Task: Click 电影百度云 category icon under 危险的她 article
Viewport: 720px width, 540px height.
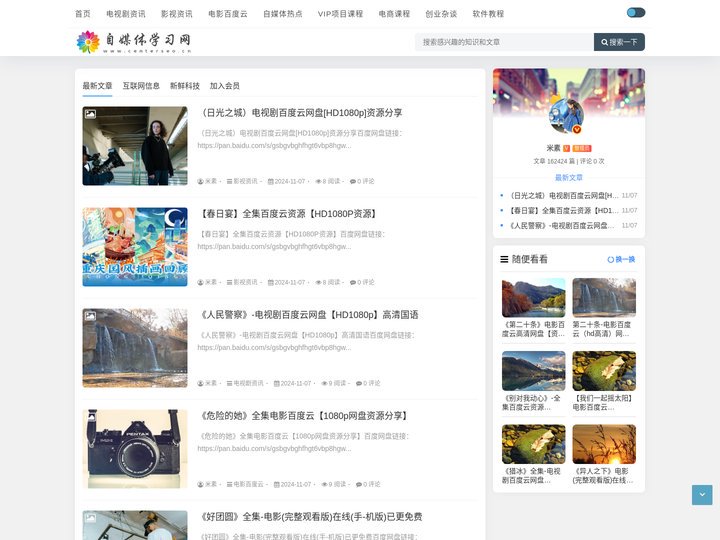Action: (x=230, y=484)
